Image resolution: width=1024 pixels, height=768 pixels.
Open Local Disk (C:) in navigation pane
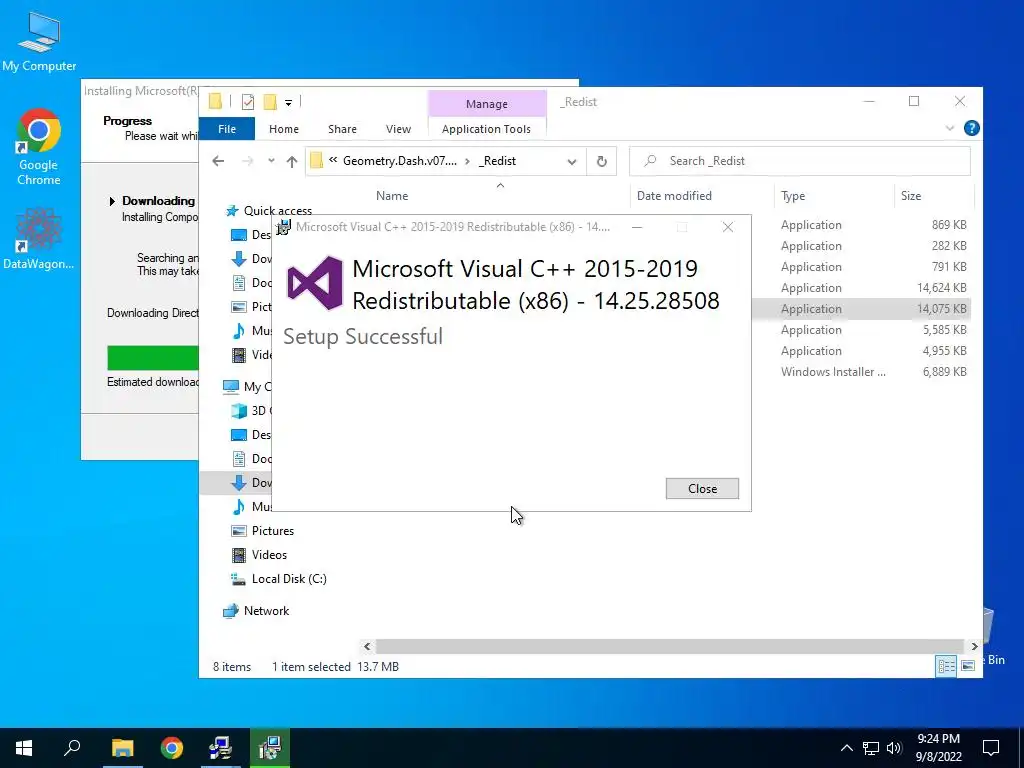[289, 579]
